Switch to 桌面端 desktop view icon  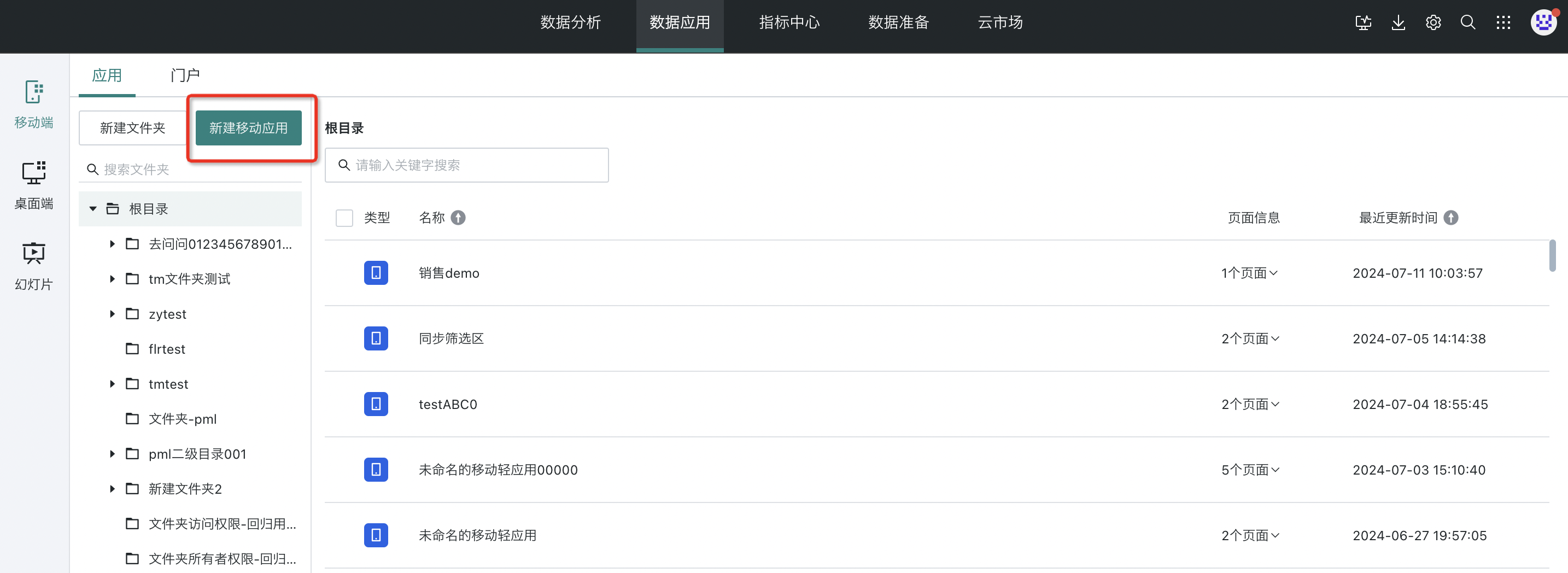pyautogui.click(x=33, y=184)
